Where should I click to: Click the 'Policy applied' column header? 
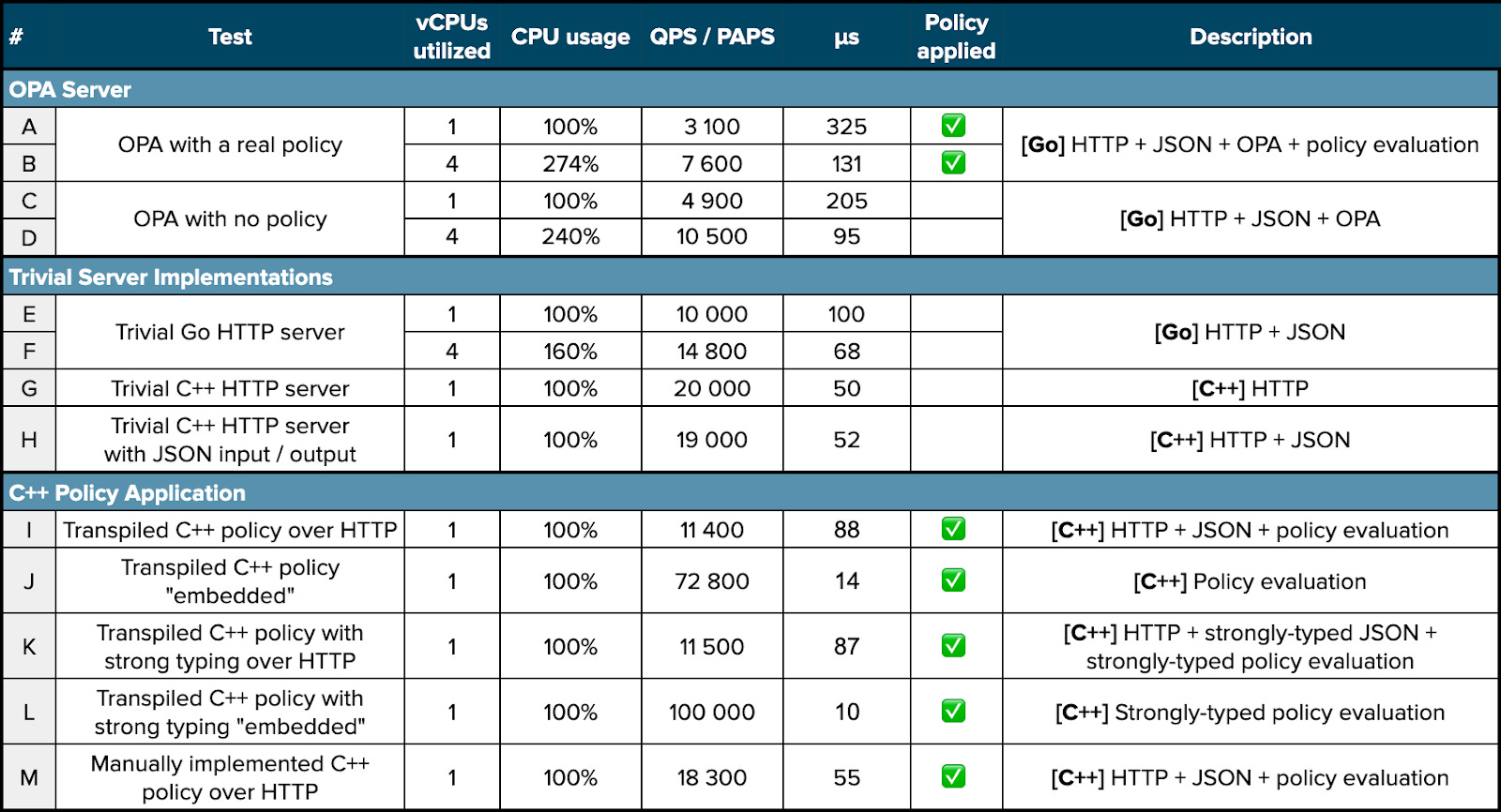[x=956, y=37]
